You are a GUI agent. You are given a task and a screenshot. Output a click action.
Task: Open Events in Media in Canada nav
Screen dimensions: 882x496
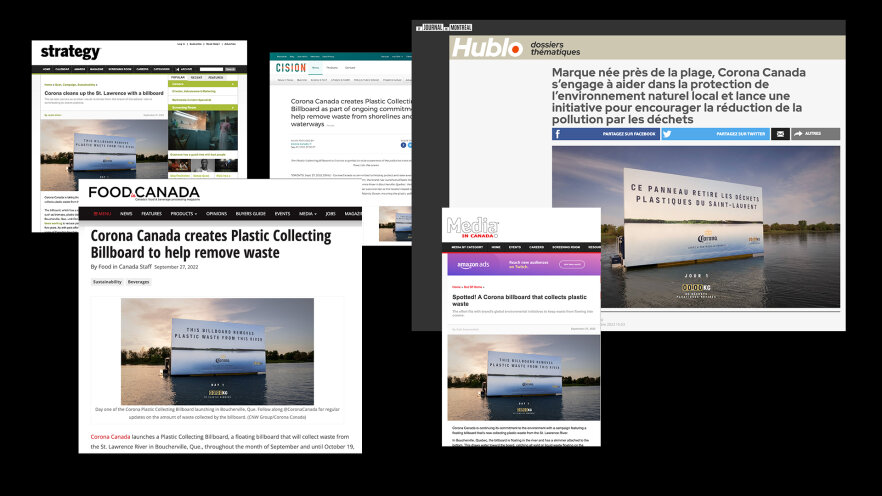pyautogui.click(x=515, y=247)
